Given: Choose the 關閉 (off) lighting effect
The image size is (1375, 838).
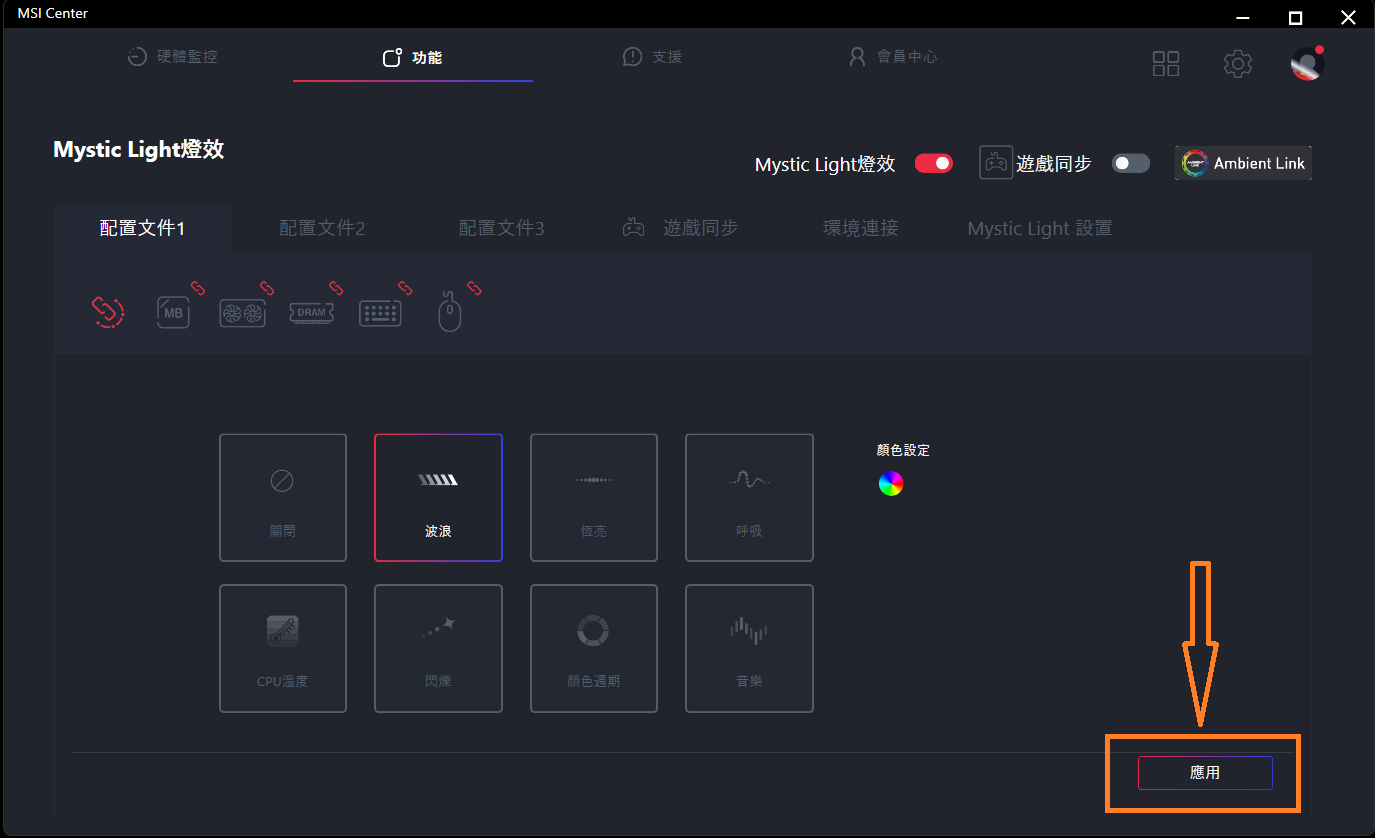Looking at the screenshot, I should [x=283, y=498].
